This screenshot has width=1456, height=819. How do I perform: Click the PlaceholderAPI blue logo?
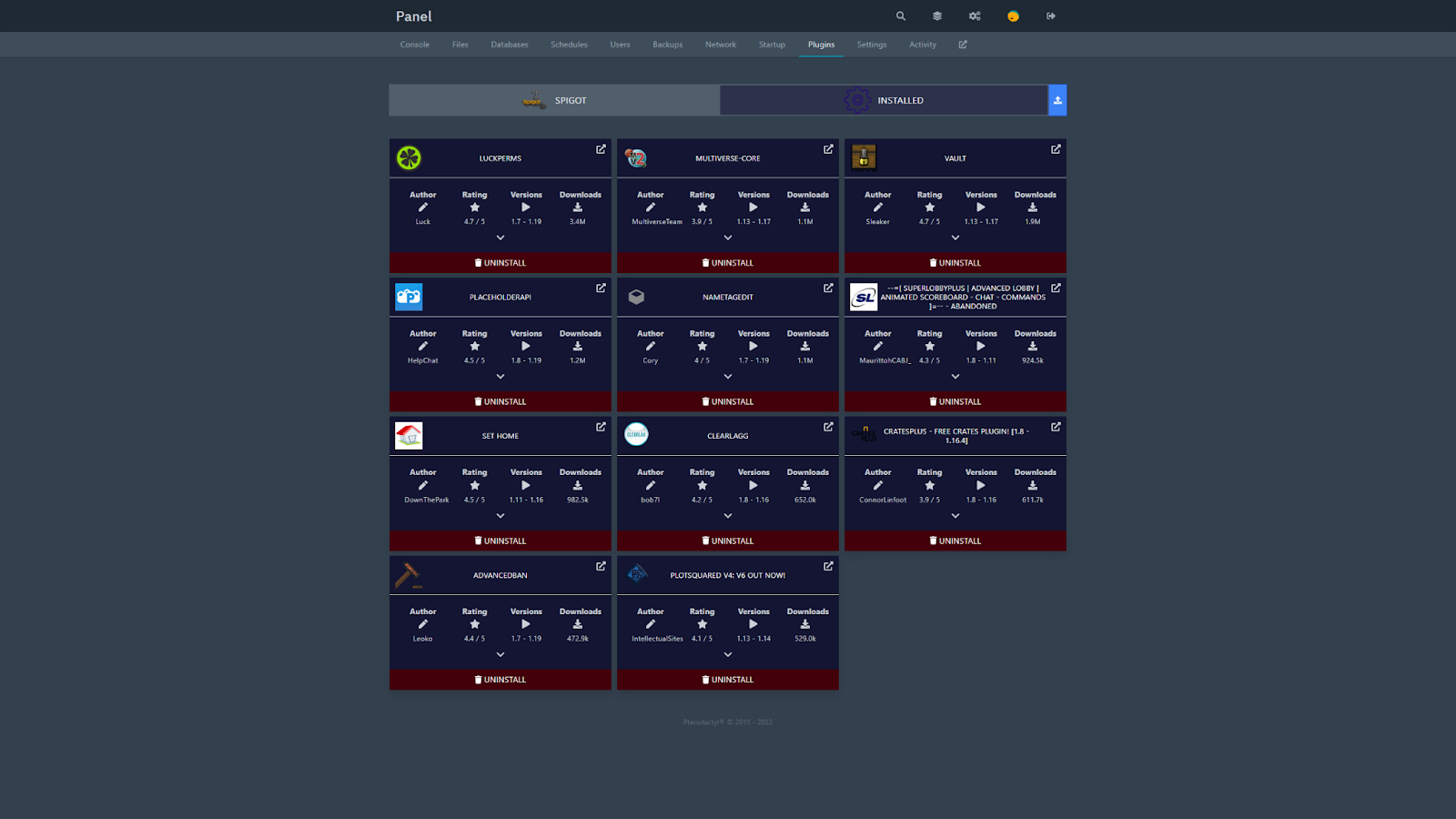[409, 297]
